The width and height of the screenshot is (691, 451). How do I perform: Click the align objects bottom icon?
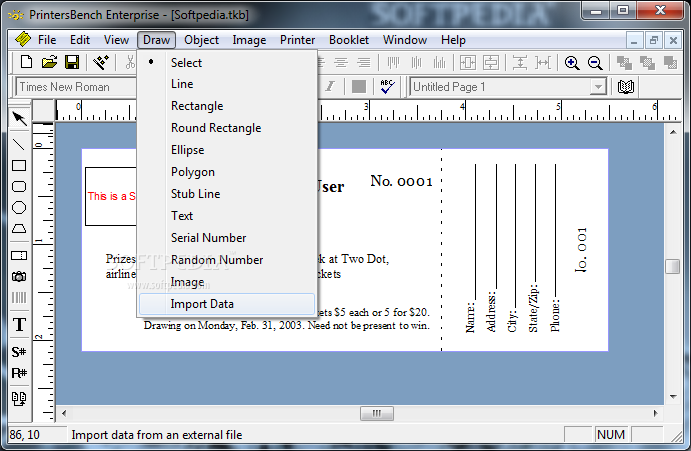coord(439,63)
